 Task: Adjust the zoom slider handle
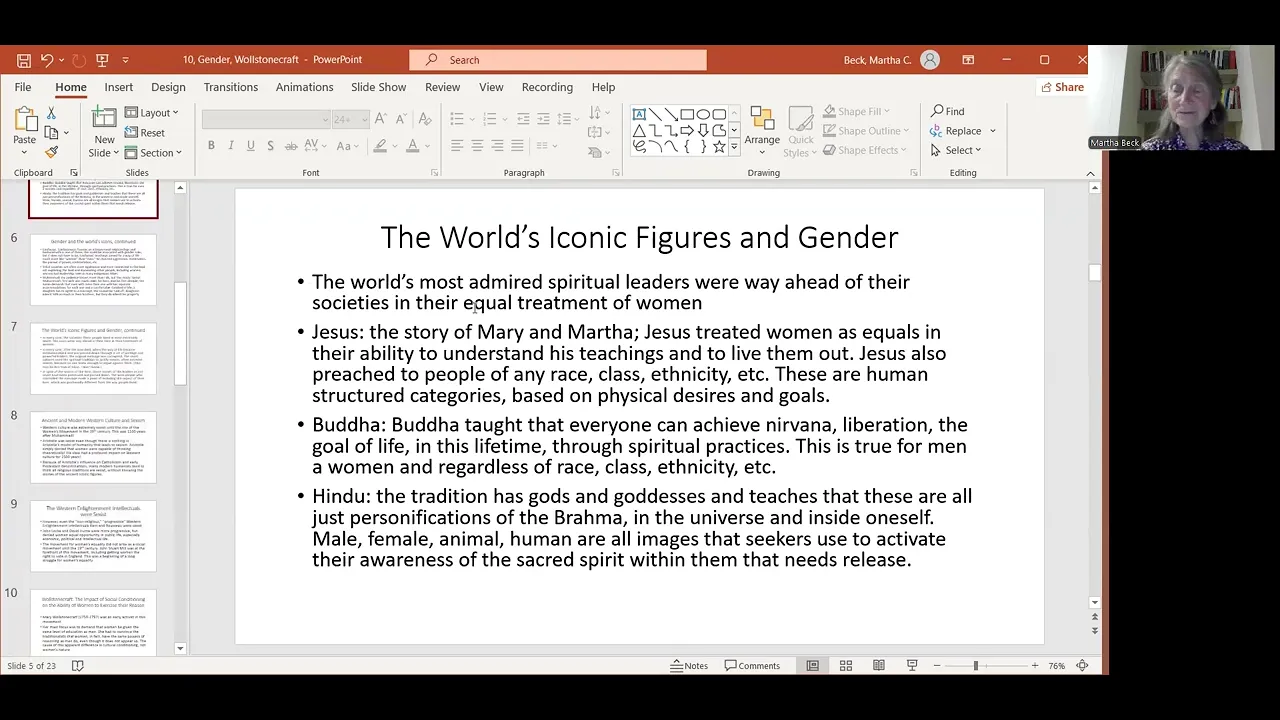point(975,665)
